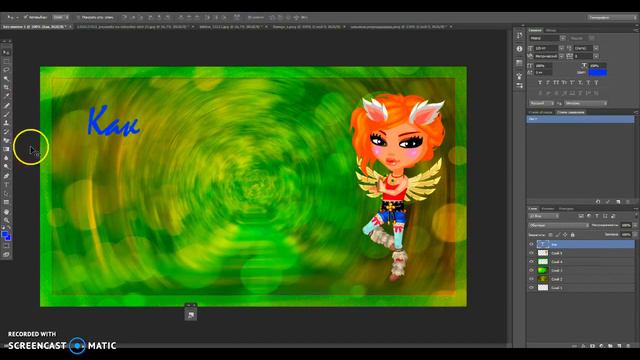Viewport: 640px width, 360px height.
Task: Select the Lasso tool
Action: (6, 70)
